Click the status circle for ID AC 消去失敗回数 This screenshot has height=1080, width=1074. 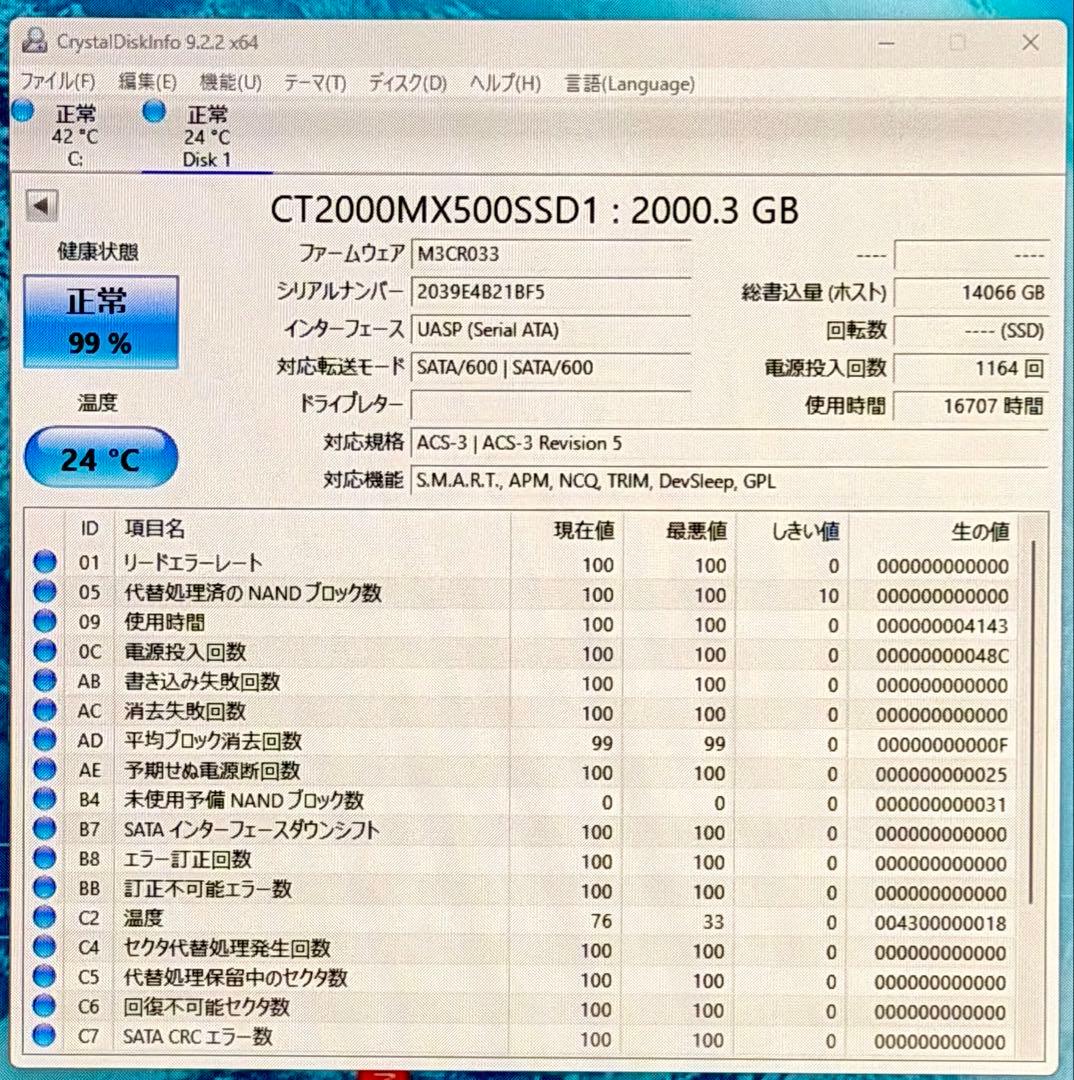(x=45, y=710)
